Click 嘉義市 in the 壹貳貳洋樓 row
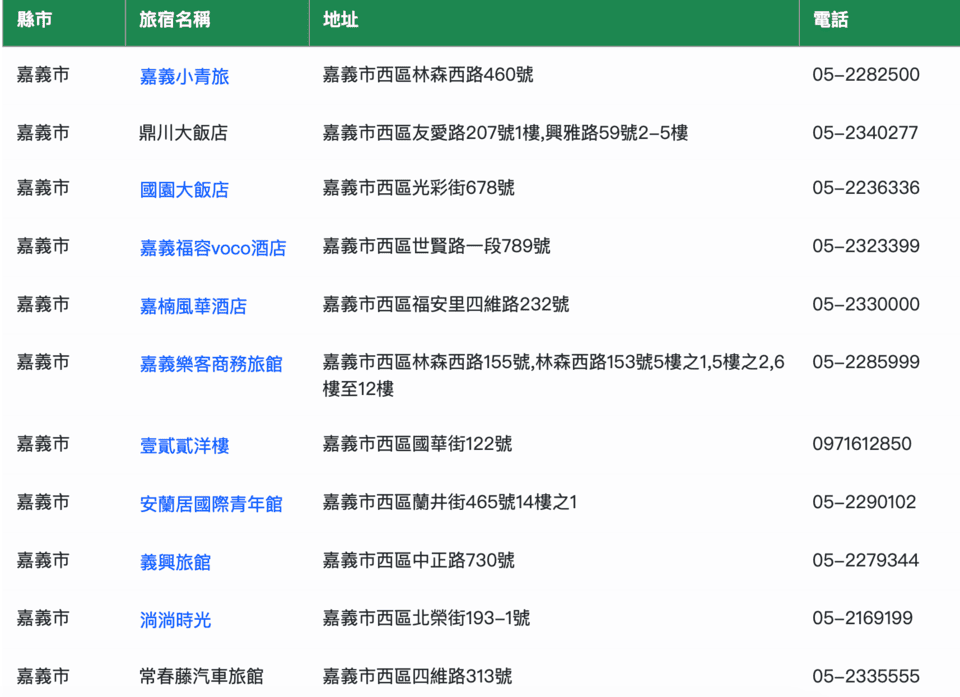Screen dimensions: 960x697 click(x=43, y=443)
